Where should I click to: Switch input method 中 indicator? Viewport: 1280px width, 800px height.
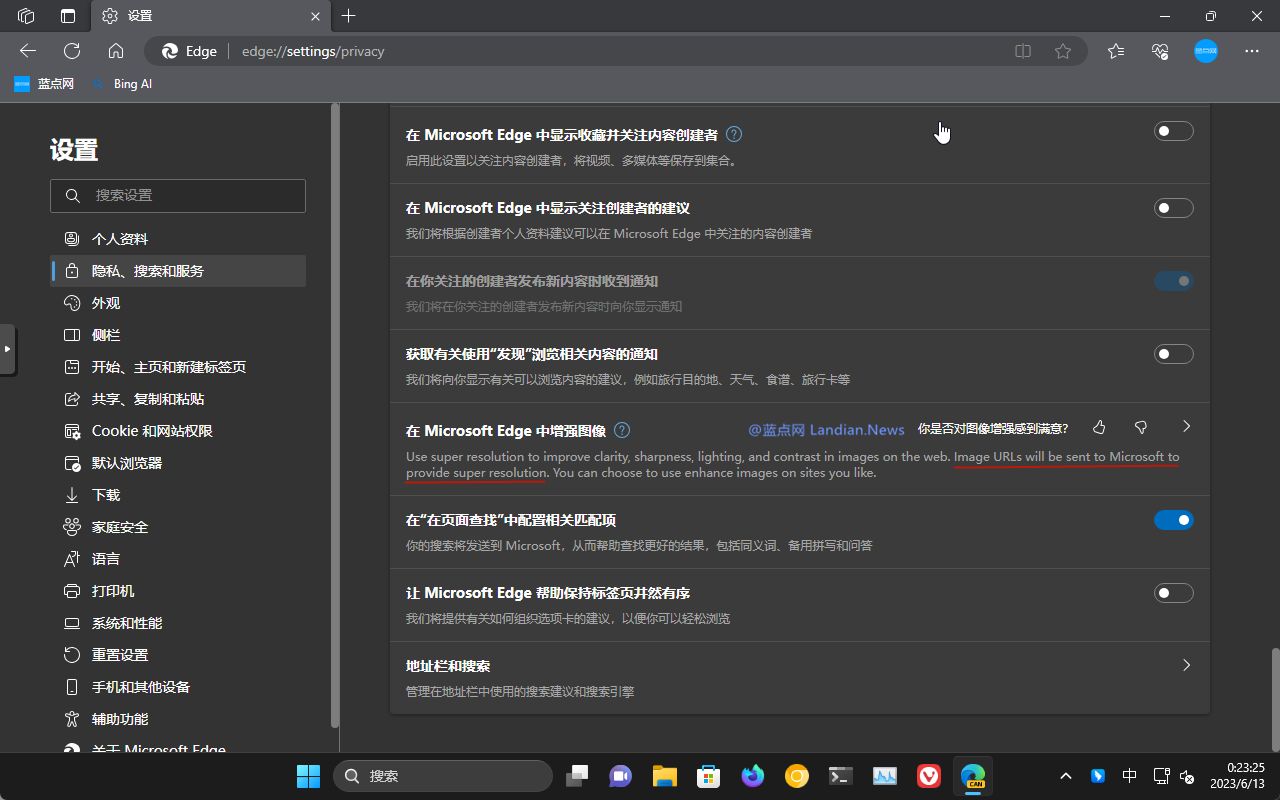pos(1129,776)
